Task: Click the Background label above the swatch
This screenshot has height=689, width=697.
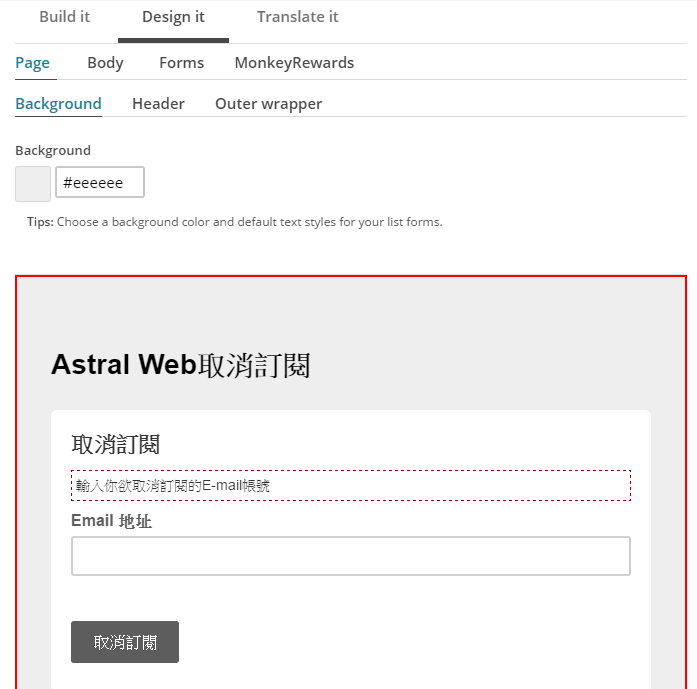Action: coord(53,151)
